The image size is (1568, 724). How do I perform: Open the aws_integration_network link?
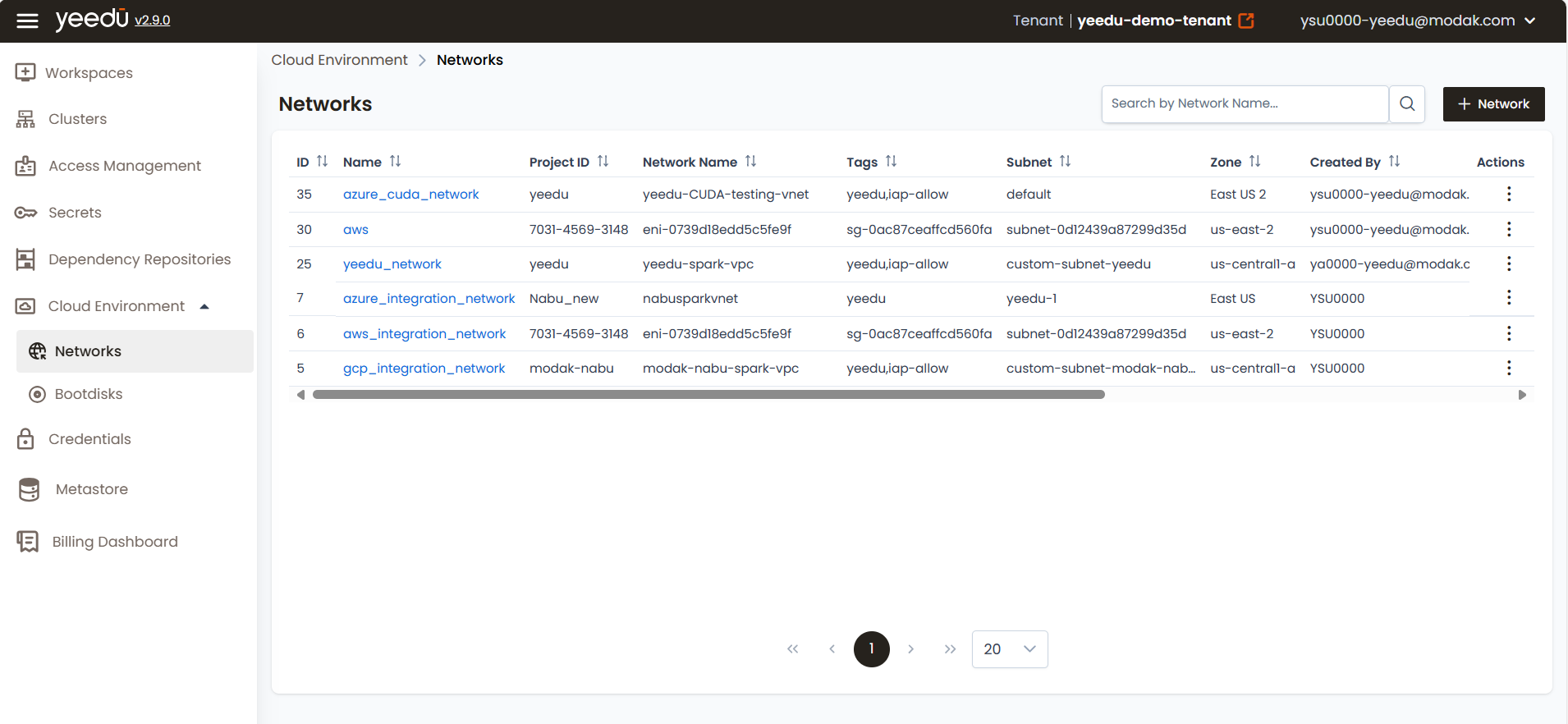424,334
